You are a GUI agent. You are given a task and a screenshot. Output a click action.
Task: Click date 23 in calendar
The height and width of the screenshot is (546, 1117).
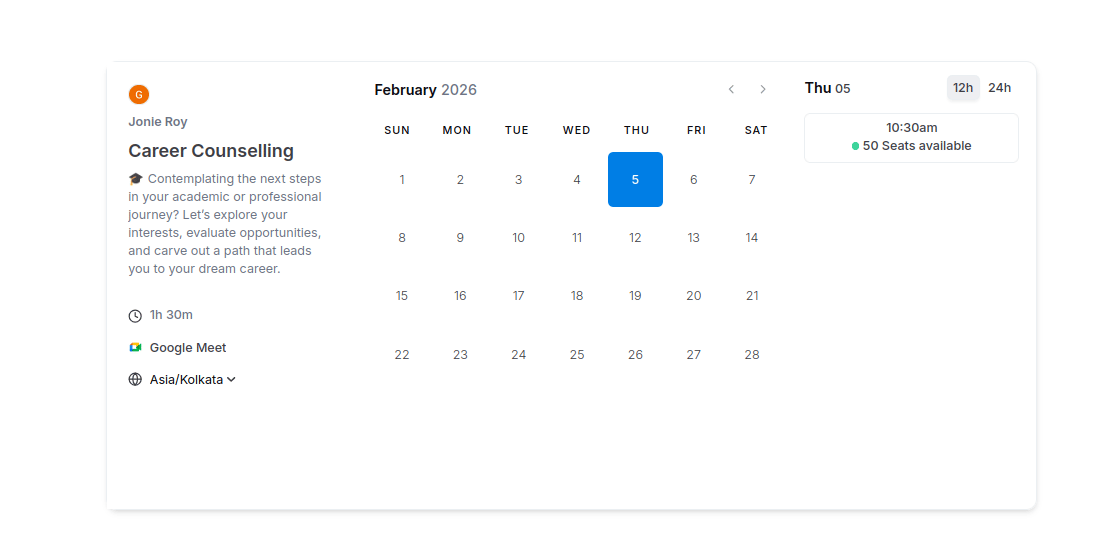coord(460,355)
